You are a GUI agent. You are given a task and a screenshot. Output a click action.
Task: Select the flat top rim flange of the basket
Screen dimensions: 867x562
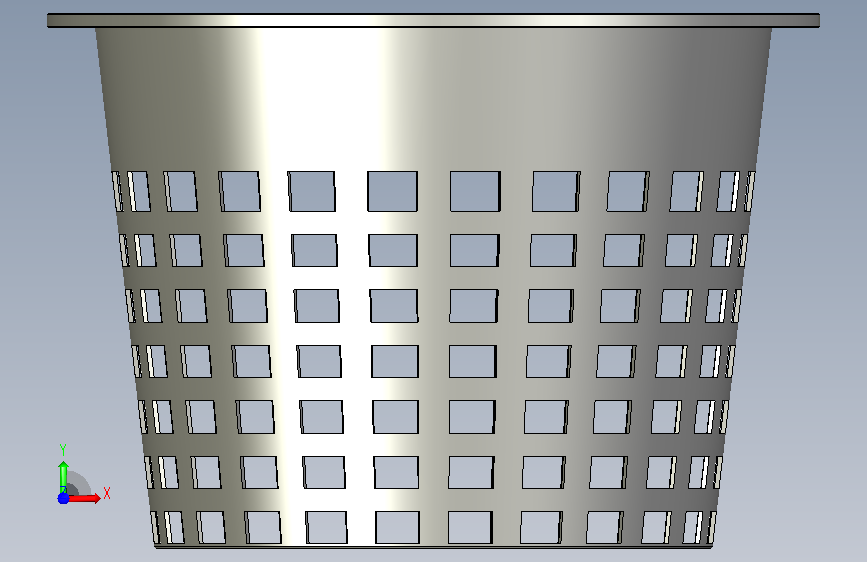[434, 20]
